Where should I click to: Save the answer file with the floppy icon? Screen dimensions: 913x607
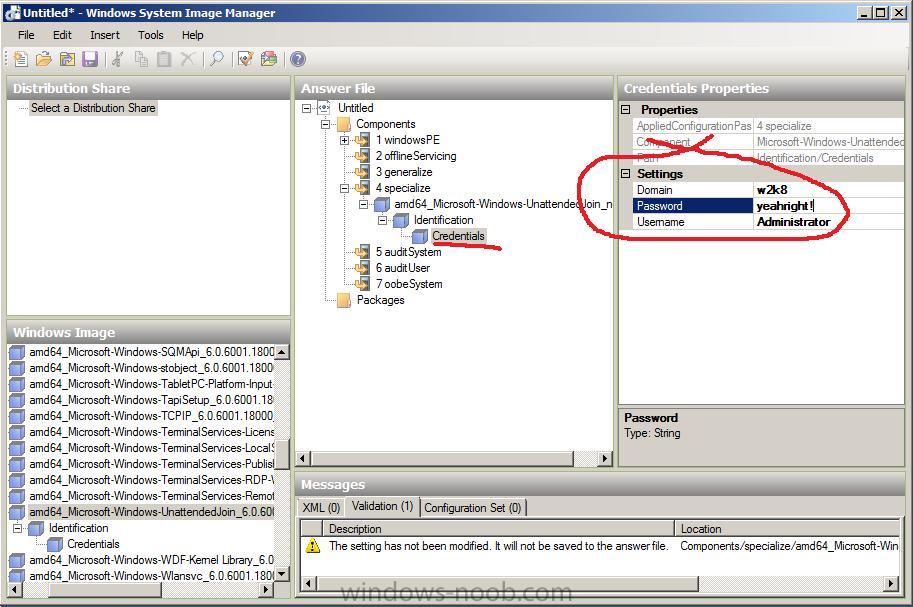click(90, 59)
